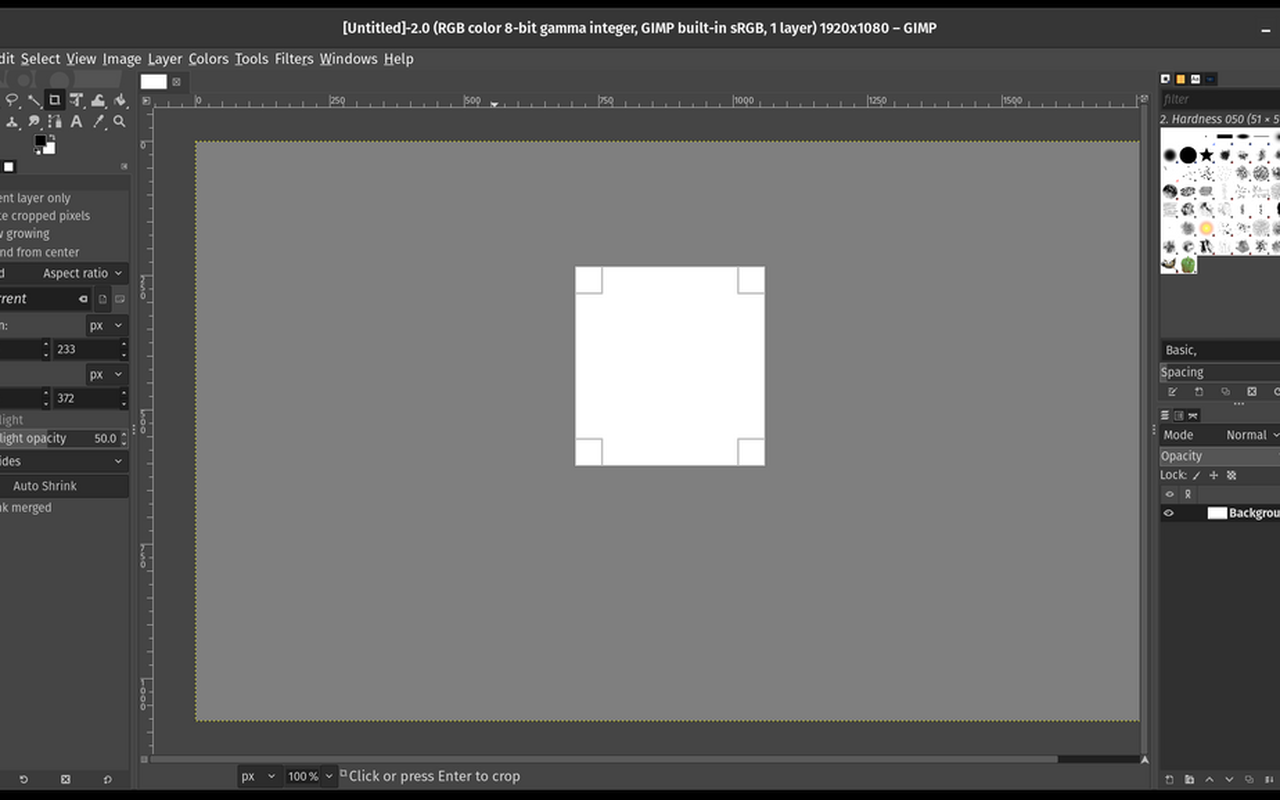Click the delete tool preset icon
Screen dimensions: 1280x800
66,779
